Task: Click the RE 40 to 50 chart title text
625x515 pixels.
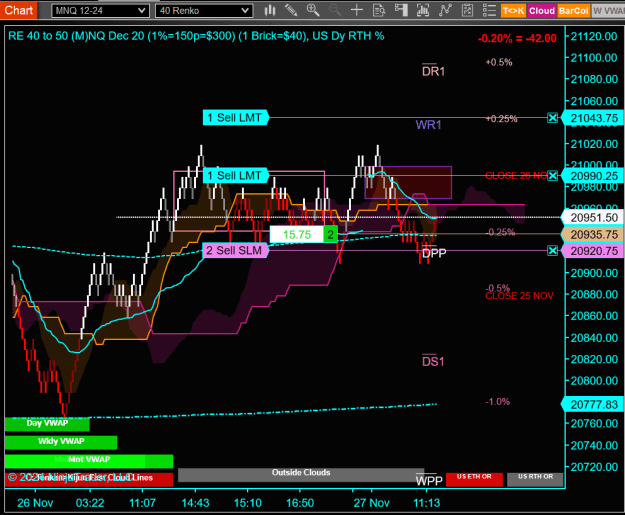Action: tap(196, 36)
